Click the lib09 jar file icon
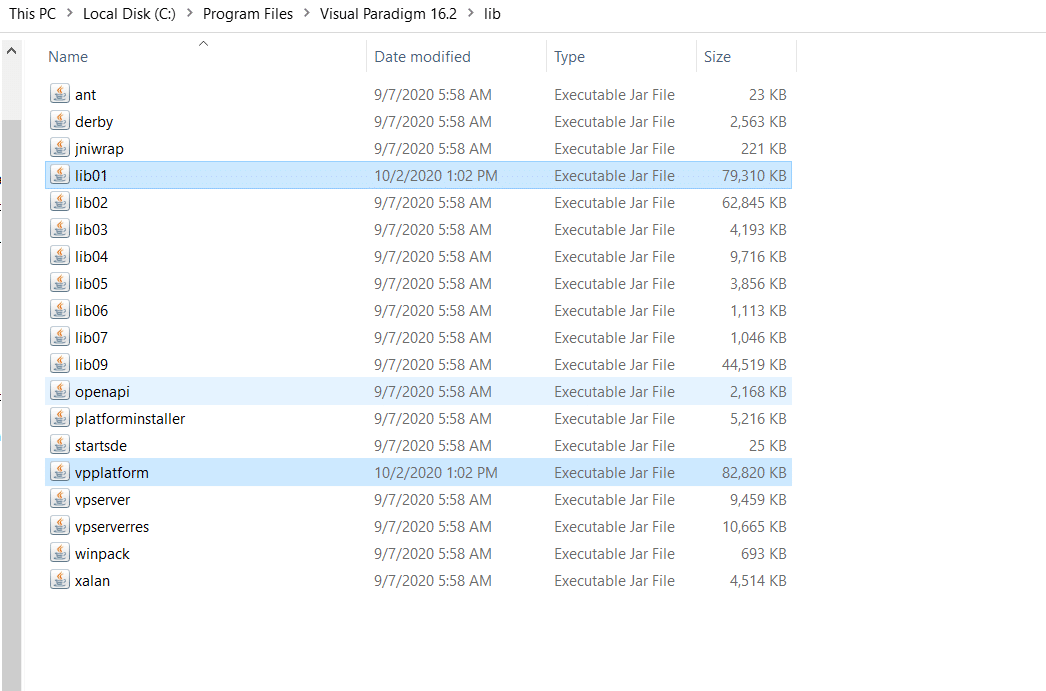The width and height of the screenshot is (1046, 691). click(60, 364)
